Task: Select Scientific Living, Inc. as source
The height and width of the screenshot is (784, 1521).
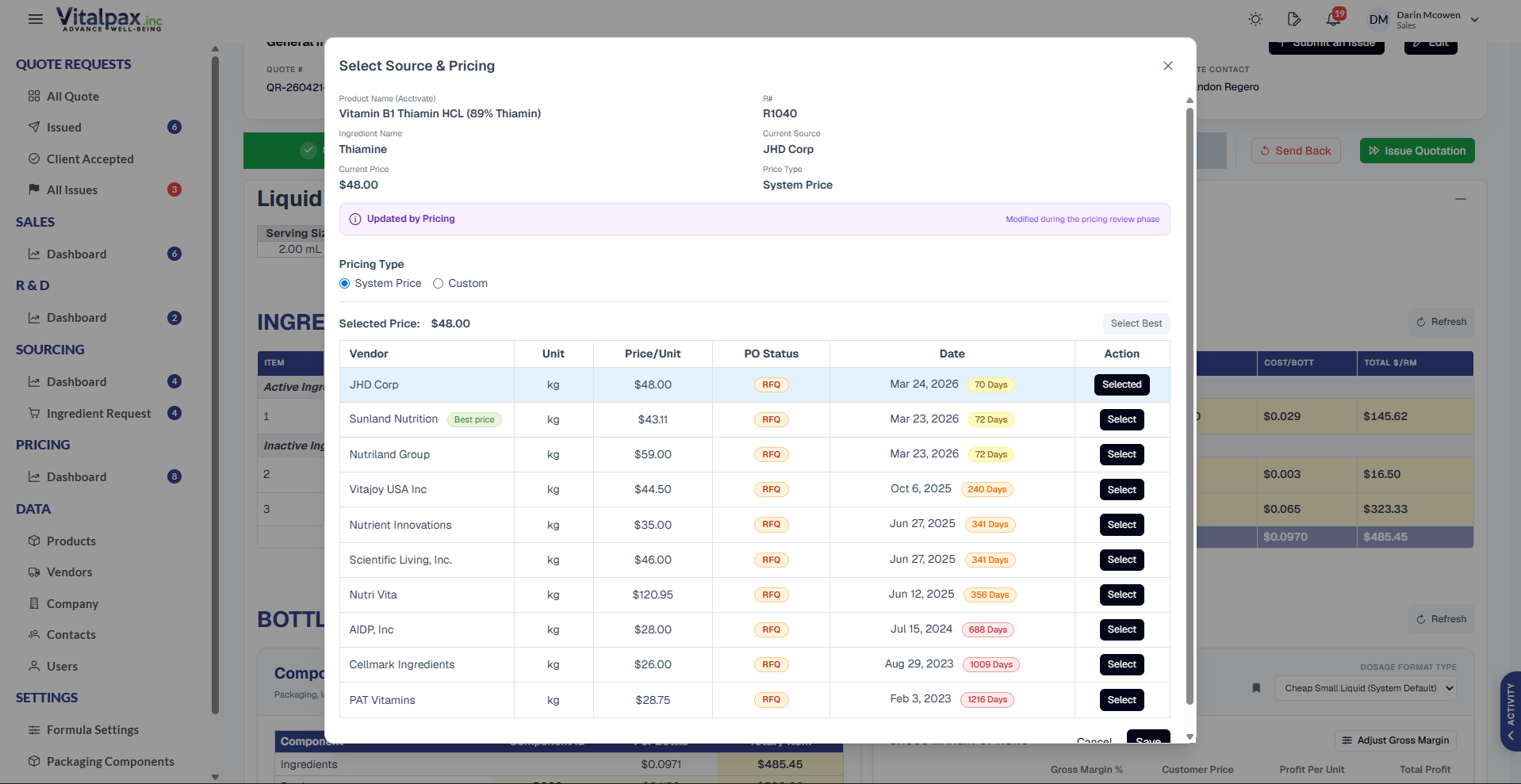Action: pos(1121,560)
